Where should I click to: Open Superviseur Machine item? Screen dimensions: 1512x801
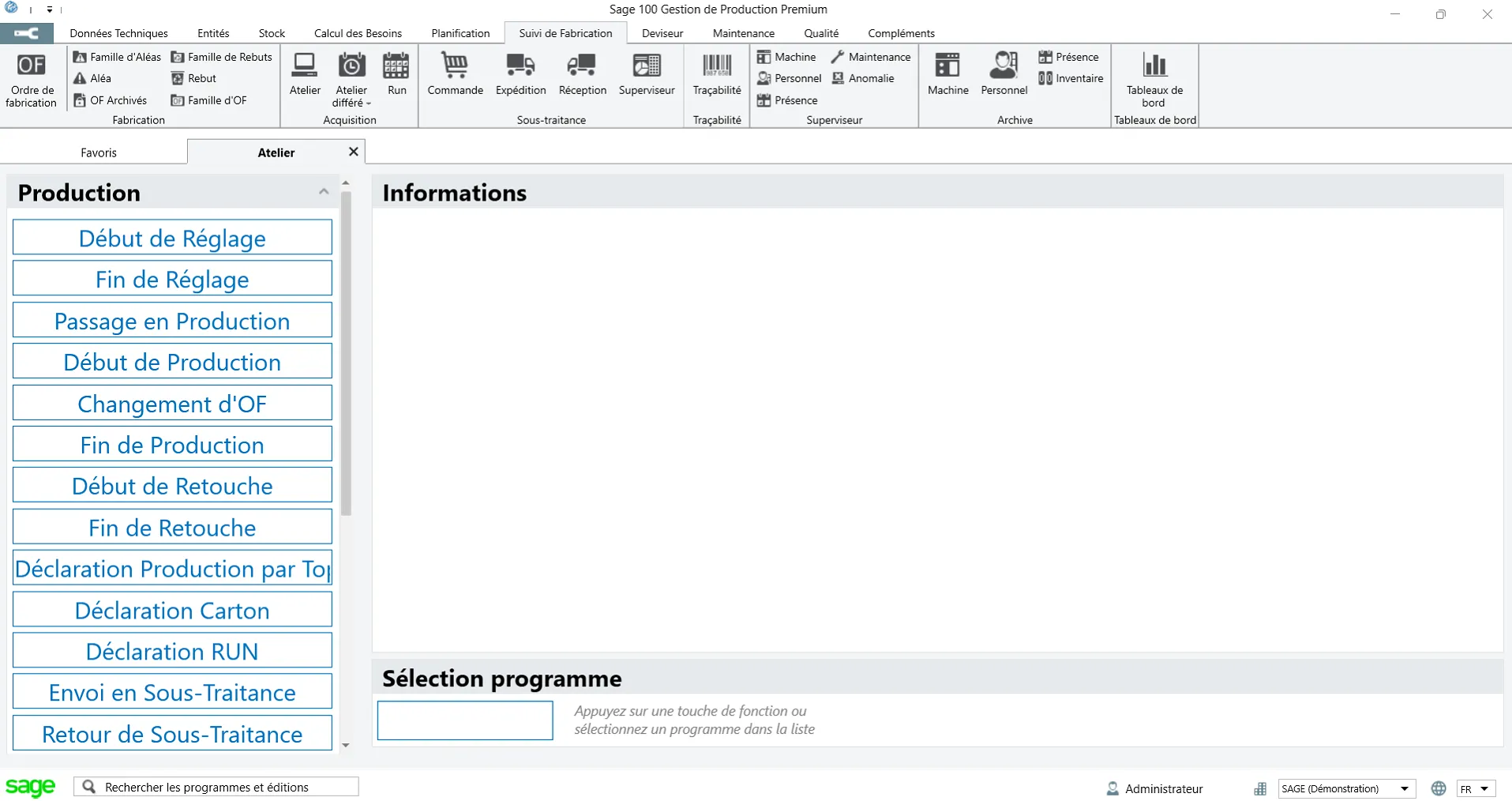click(x=786, y=57)
